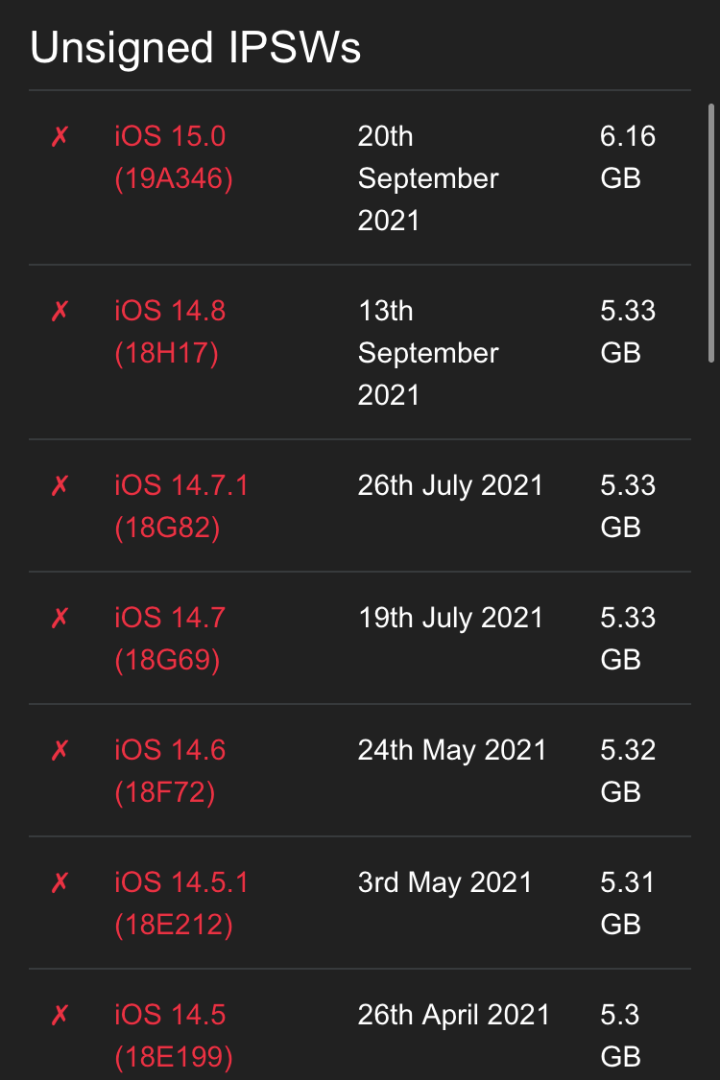Open the iOS 14.8 (18H17) firmware link
This screenshot has height=1080, width=720.
(x=170, y=332)
